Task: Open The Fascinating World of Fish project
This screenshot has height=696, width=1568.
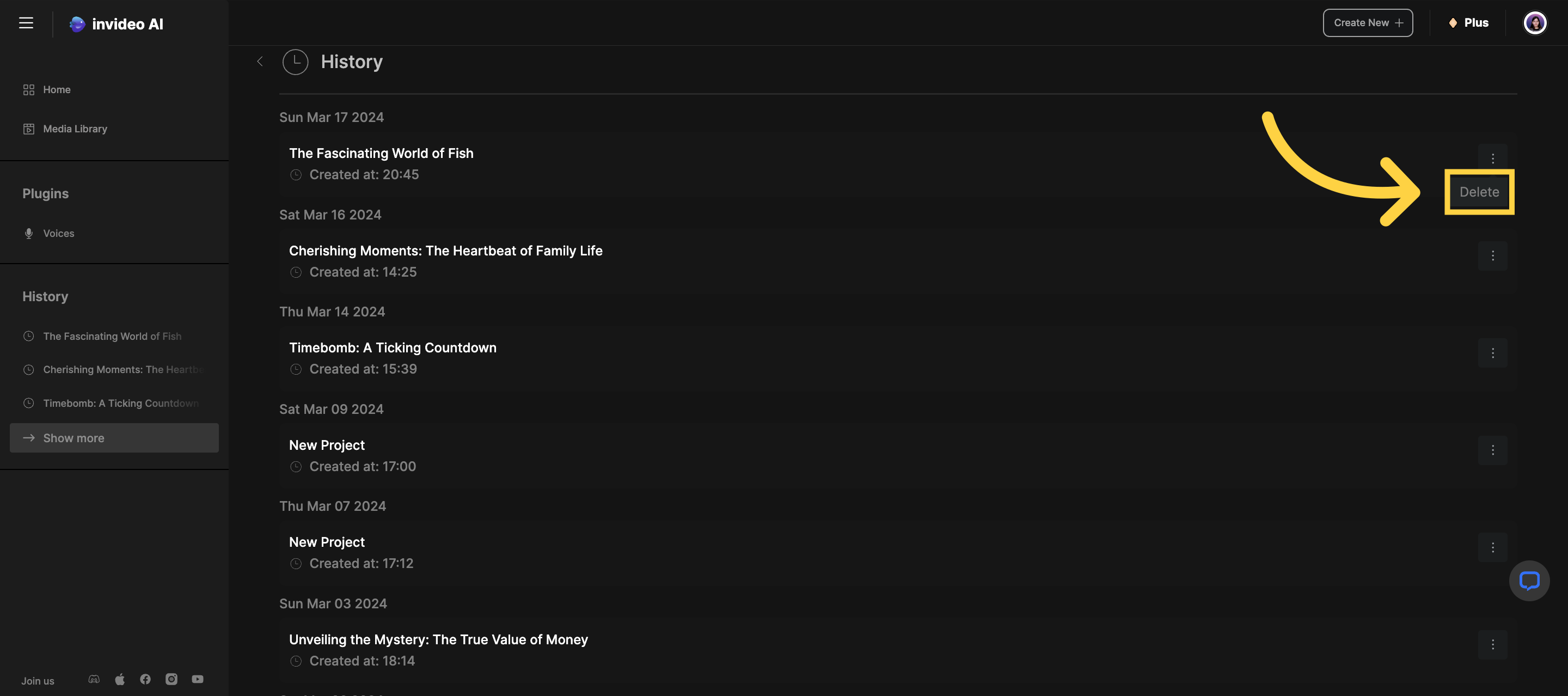Action: click(x=381, y=154)
